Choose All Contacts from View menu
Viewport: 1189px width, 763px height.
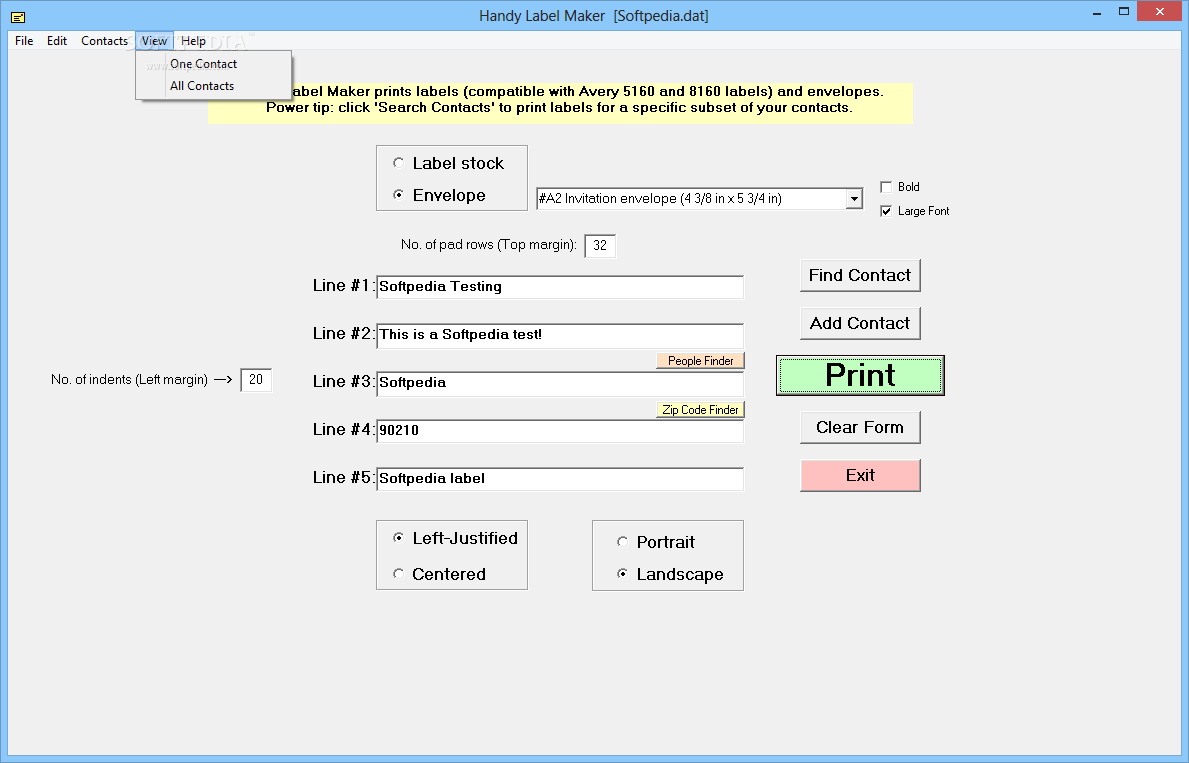213,86
